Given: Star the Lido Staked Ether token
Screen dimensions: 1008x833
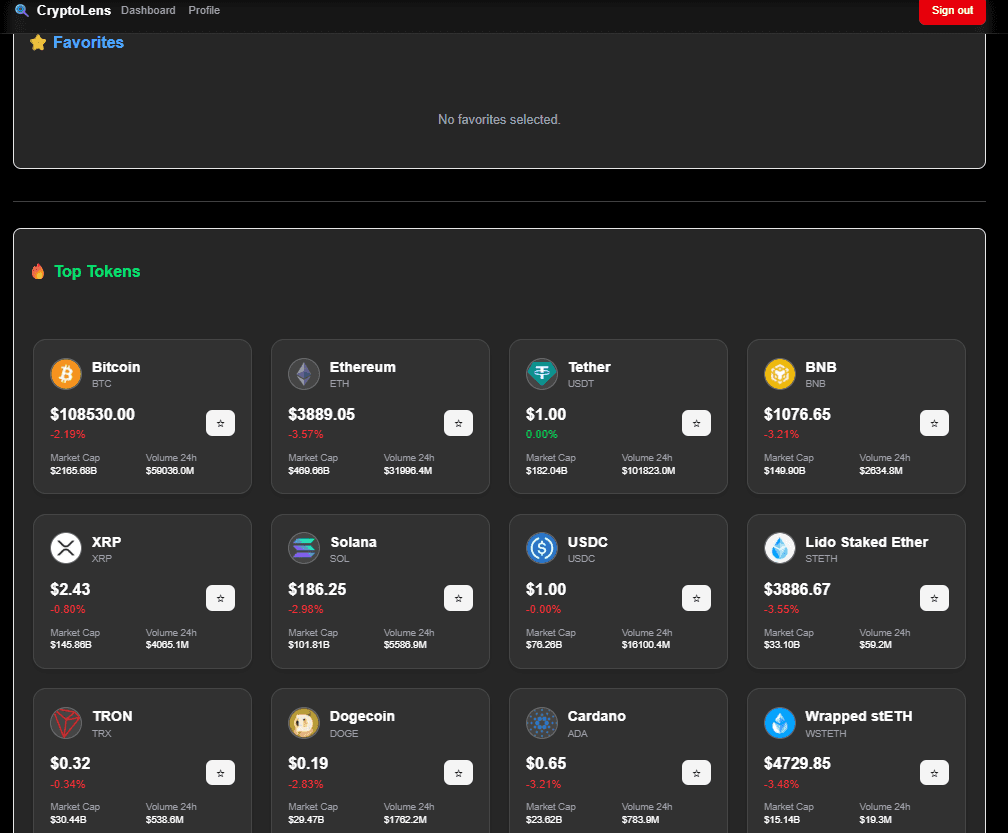Looking at the screenshot, I should click(x=934, y=598).
